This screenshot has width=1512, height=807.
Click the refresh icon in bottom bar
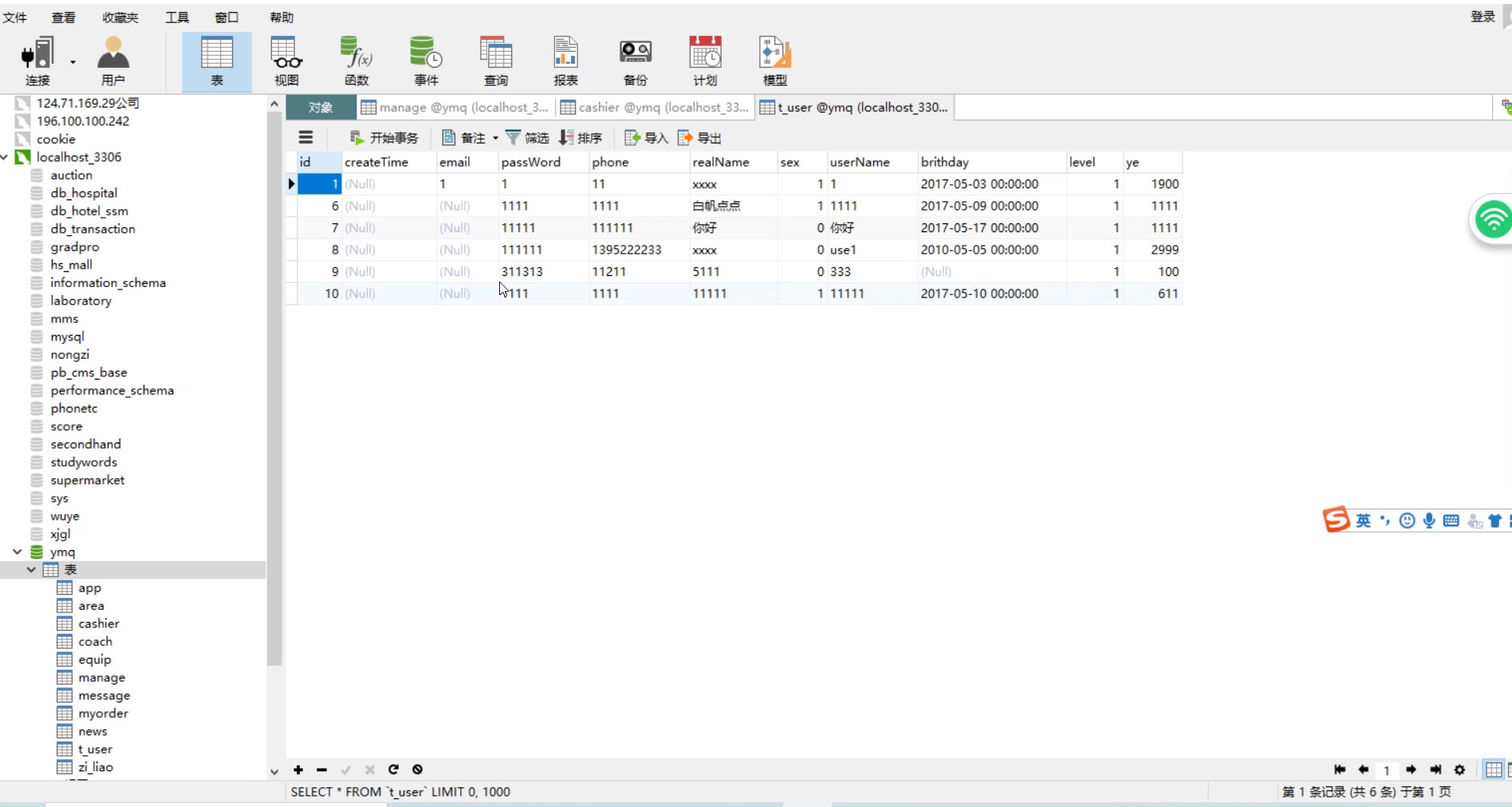(393, 770)
